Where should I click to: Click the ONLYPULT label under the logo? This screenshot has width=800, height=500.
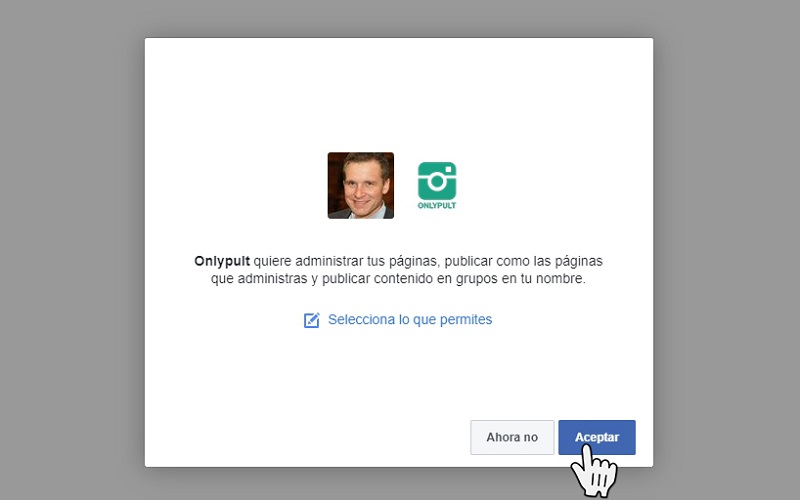click(x=436, y=205)
